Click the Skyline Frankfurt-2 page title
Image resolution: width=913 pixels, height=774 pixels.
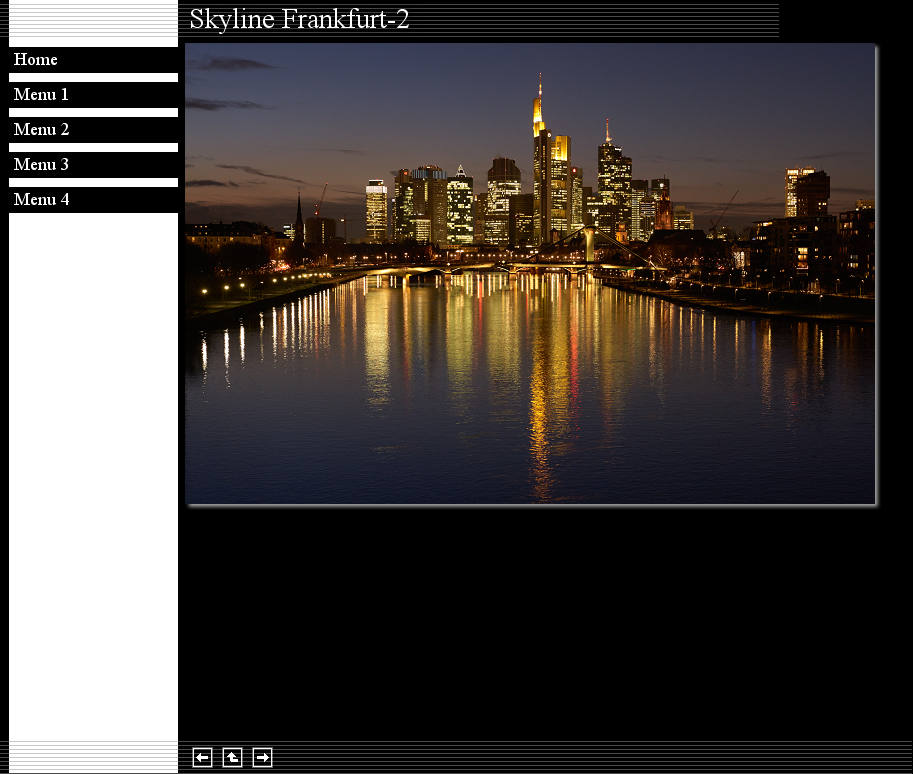[299, 20]
